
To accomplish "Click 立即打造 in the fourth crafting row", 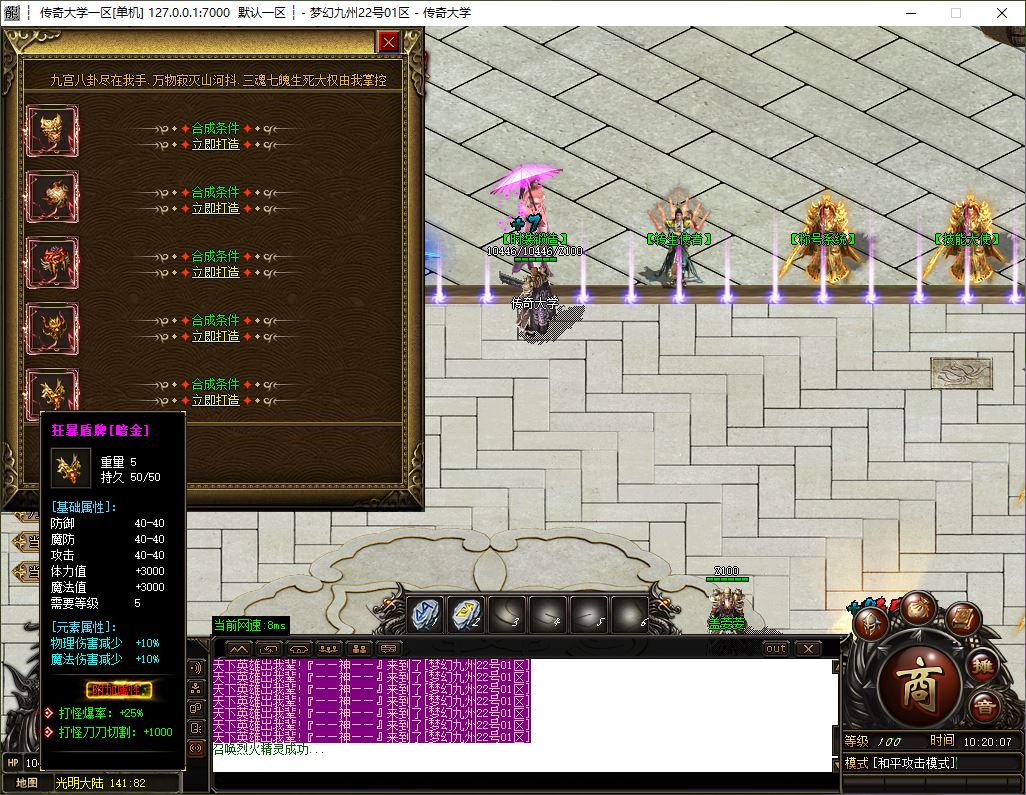I will 215,336.
